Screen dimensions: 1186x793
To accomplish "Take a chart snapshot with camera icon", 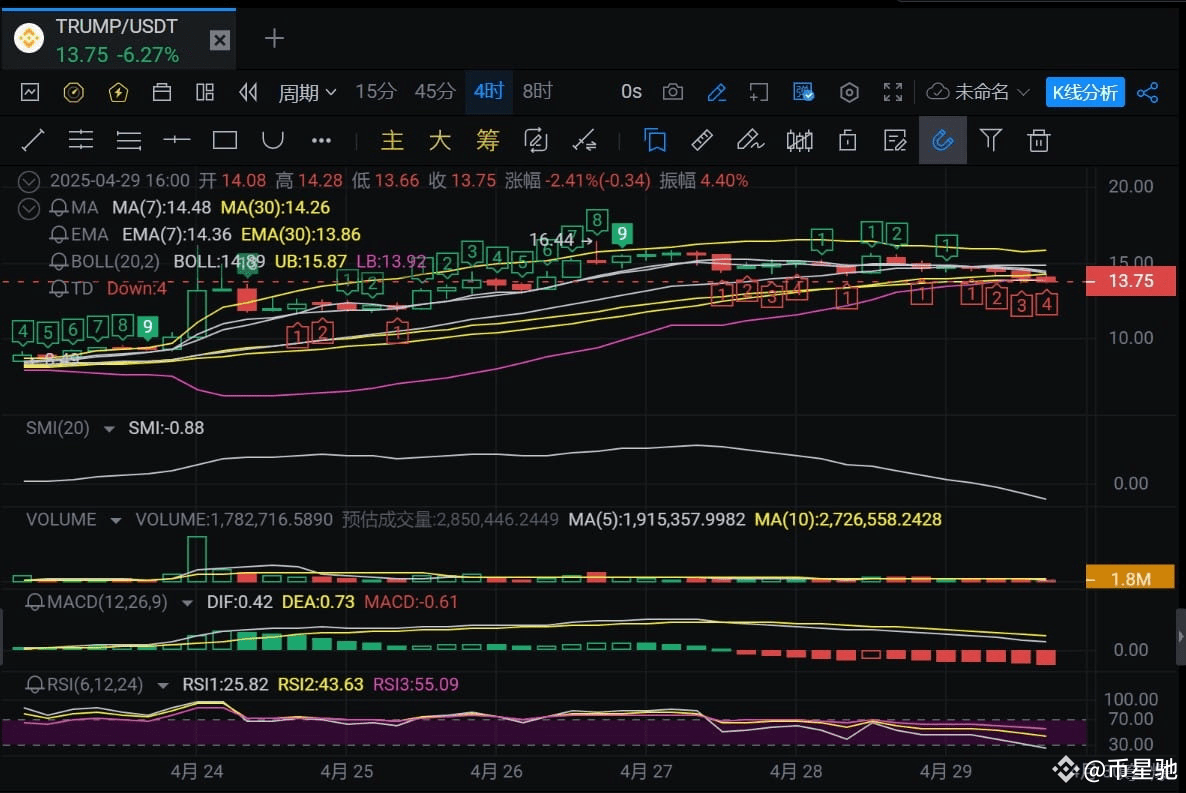I will pyautogui.click(x=672, y=92).
